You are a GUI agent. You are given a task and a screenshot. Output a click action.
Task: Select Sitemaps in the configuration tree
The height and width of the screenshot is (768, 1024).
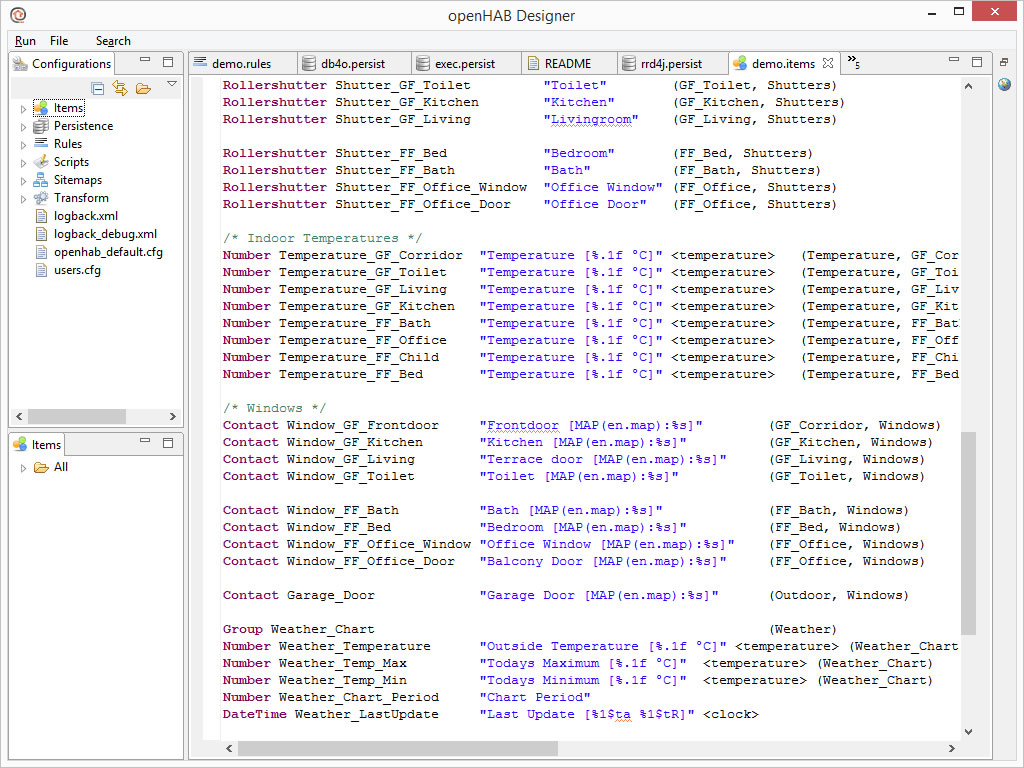[78, 180]
